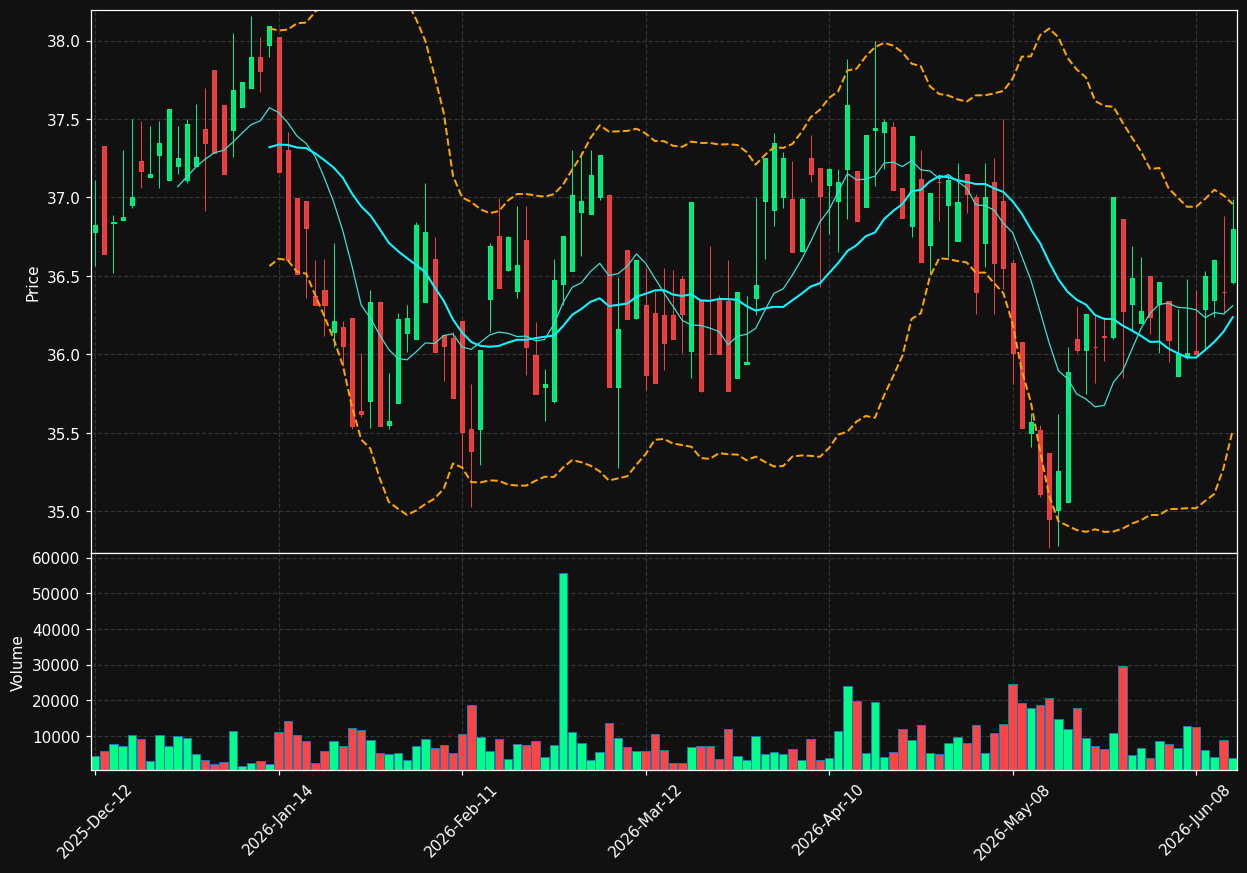Select the 36.5 price tick label
The width and height of the screenshot is (1247, 873).
65,277
